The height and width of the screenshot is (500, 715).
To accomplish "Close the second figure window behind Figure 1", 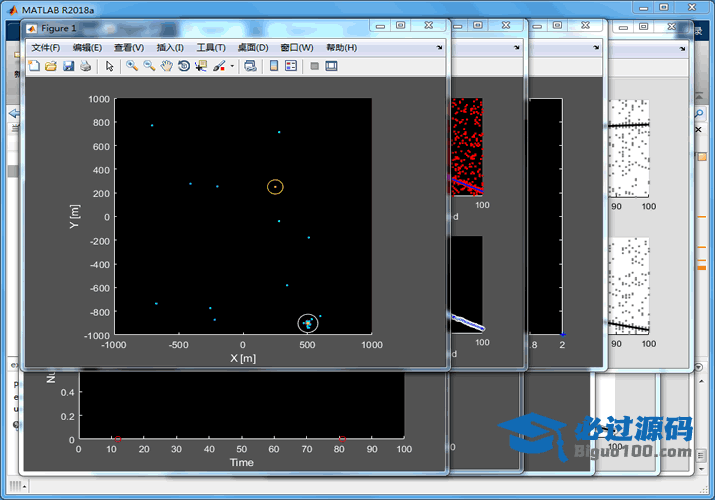I will point(506,26).
